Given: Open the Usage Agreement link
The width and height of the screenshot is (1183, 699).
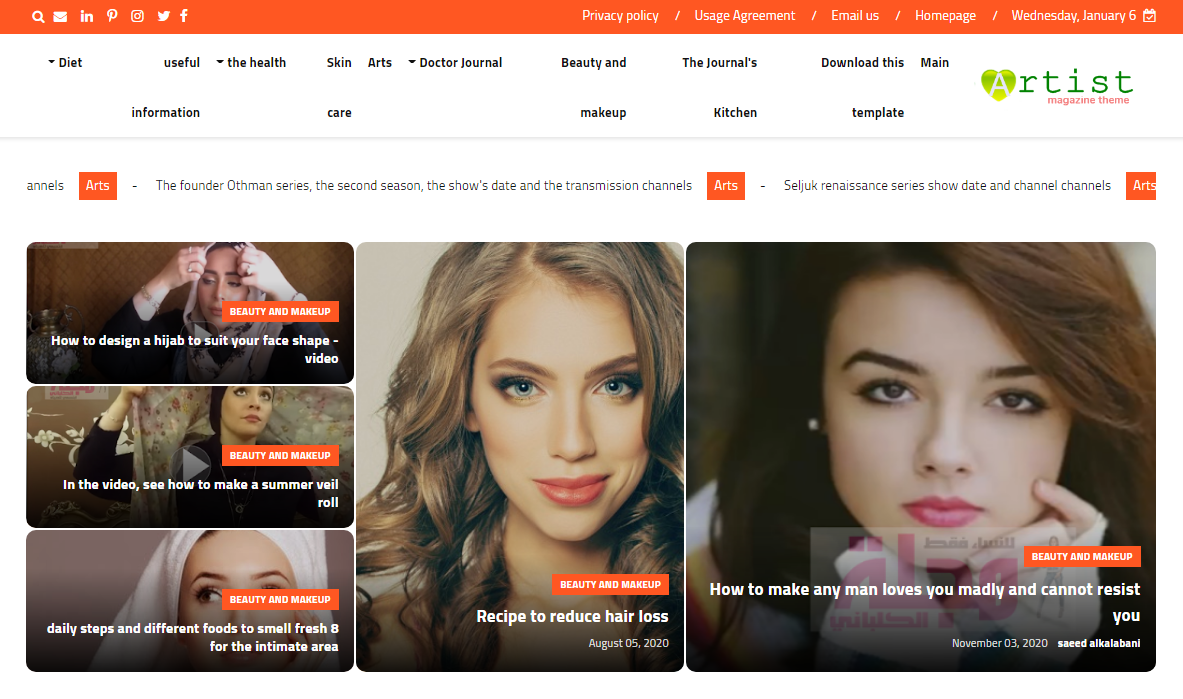Looking at the screenshot, I should click(x=745, y=16).
